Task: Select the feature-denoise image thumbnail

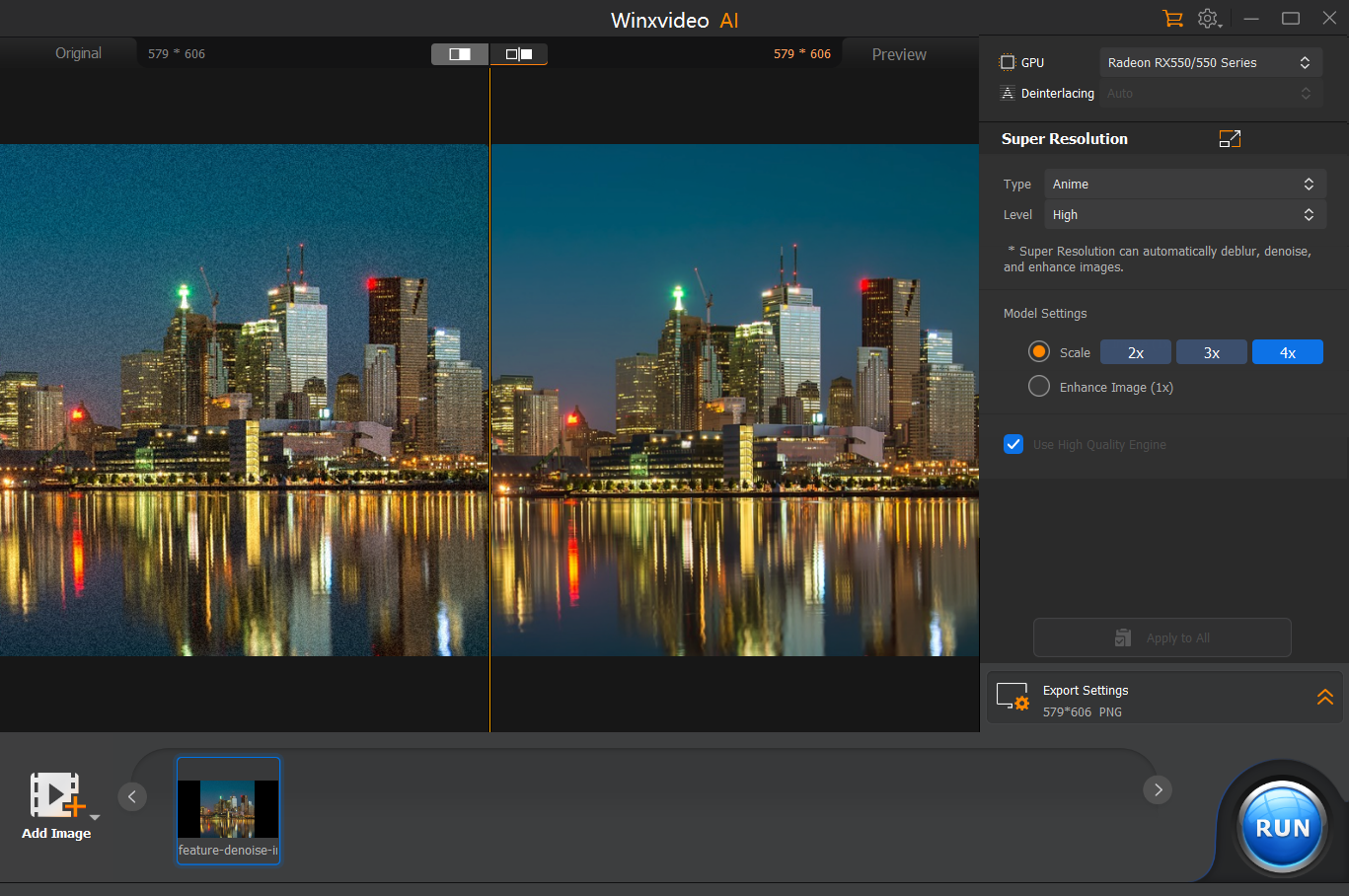Action: (228, 810)
